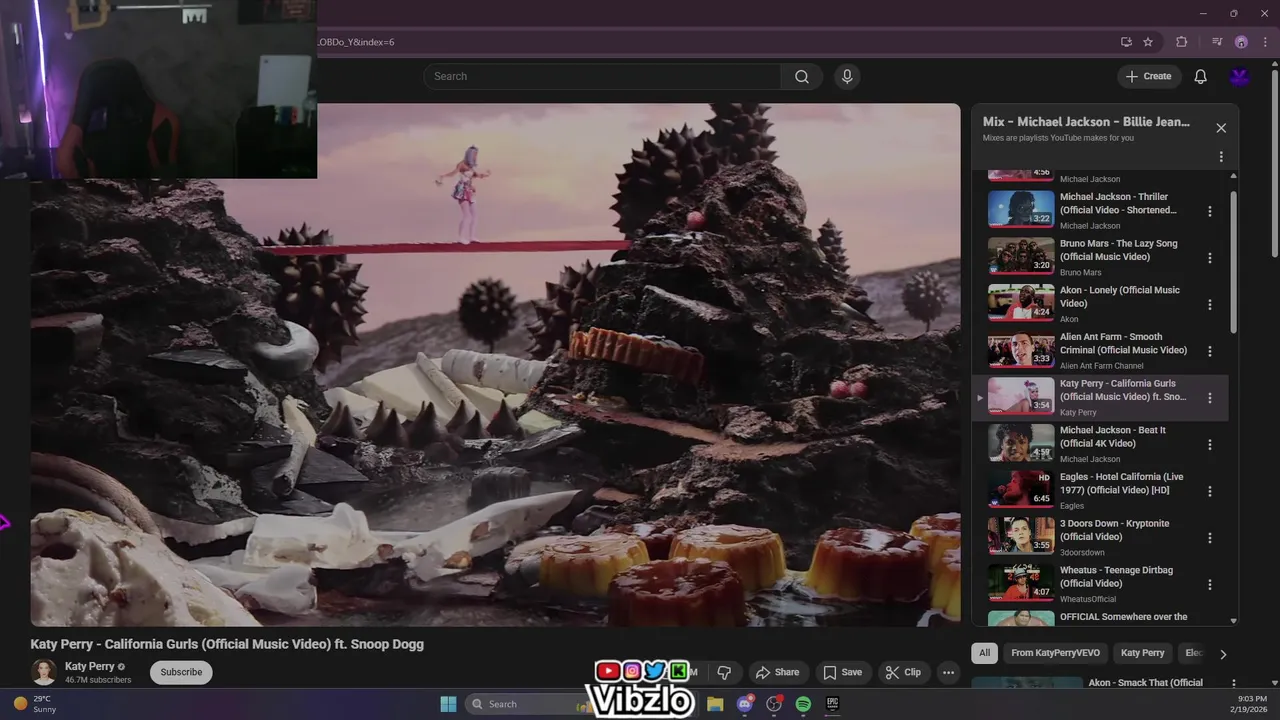Open File Explorer from the taskbar

tap(715, 704)
